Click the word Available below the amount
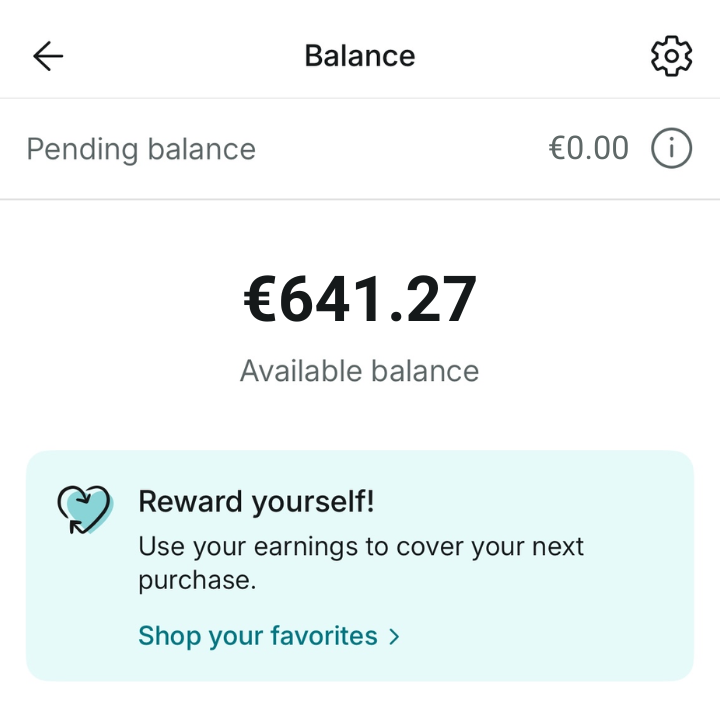Image resolution: width=720 pixels, height=720 pixels. tap(300, 371)
